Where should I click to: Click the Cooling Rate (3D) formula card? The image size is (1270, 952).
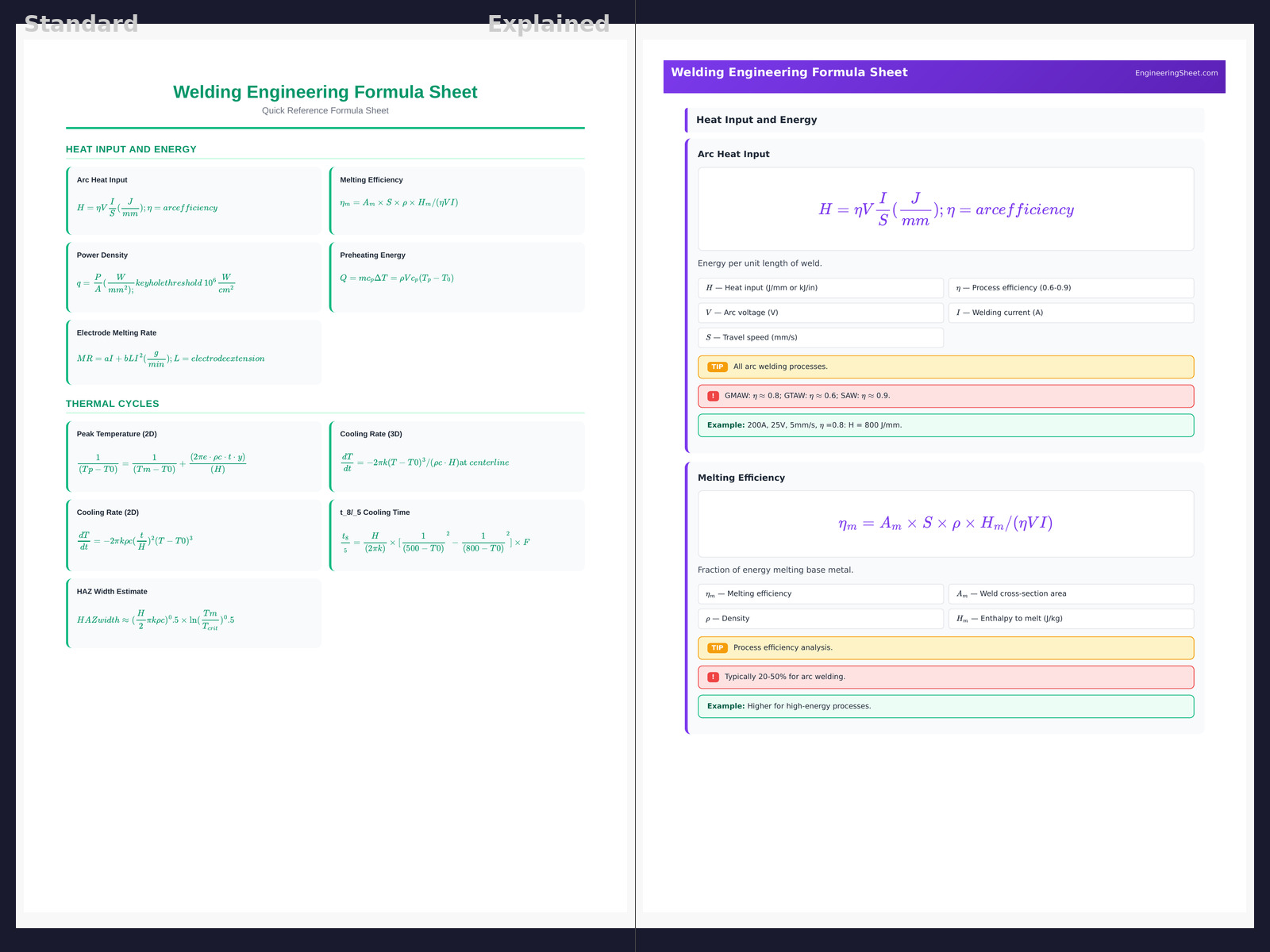(457, 456)
